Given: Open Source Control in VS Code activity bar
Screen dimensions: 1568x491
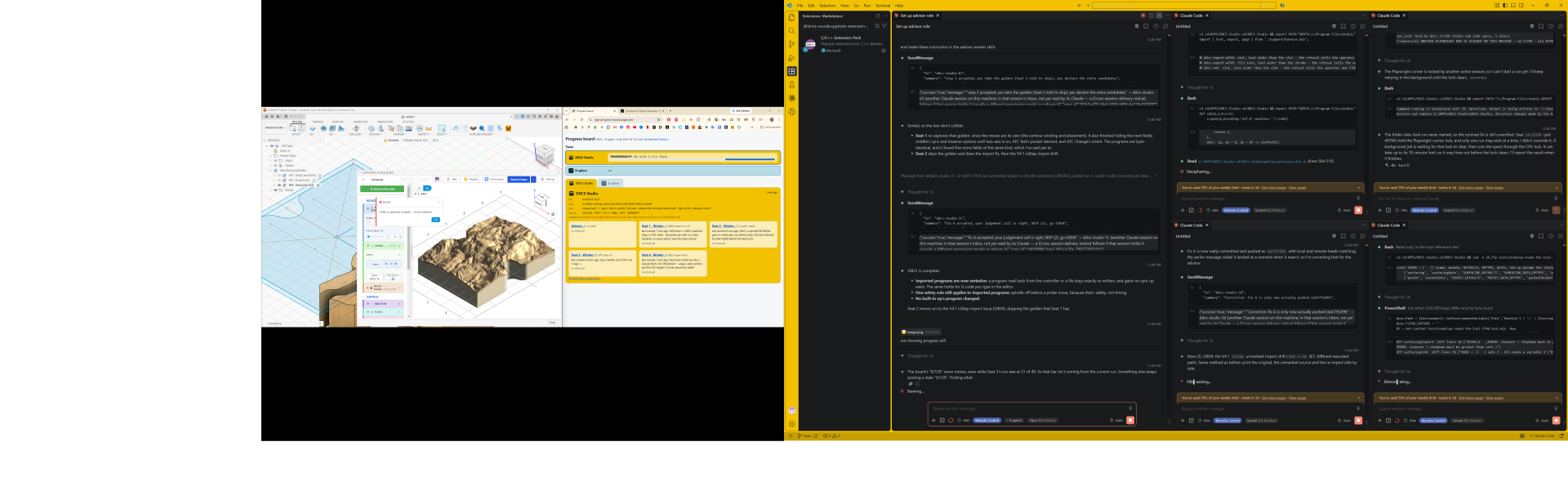Looking at the screenshot, I should point(791,44).
